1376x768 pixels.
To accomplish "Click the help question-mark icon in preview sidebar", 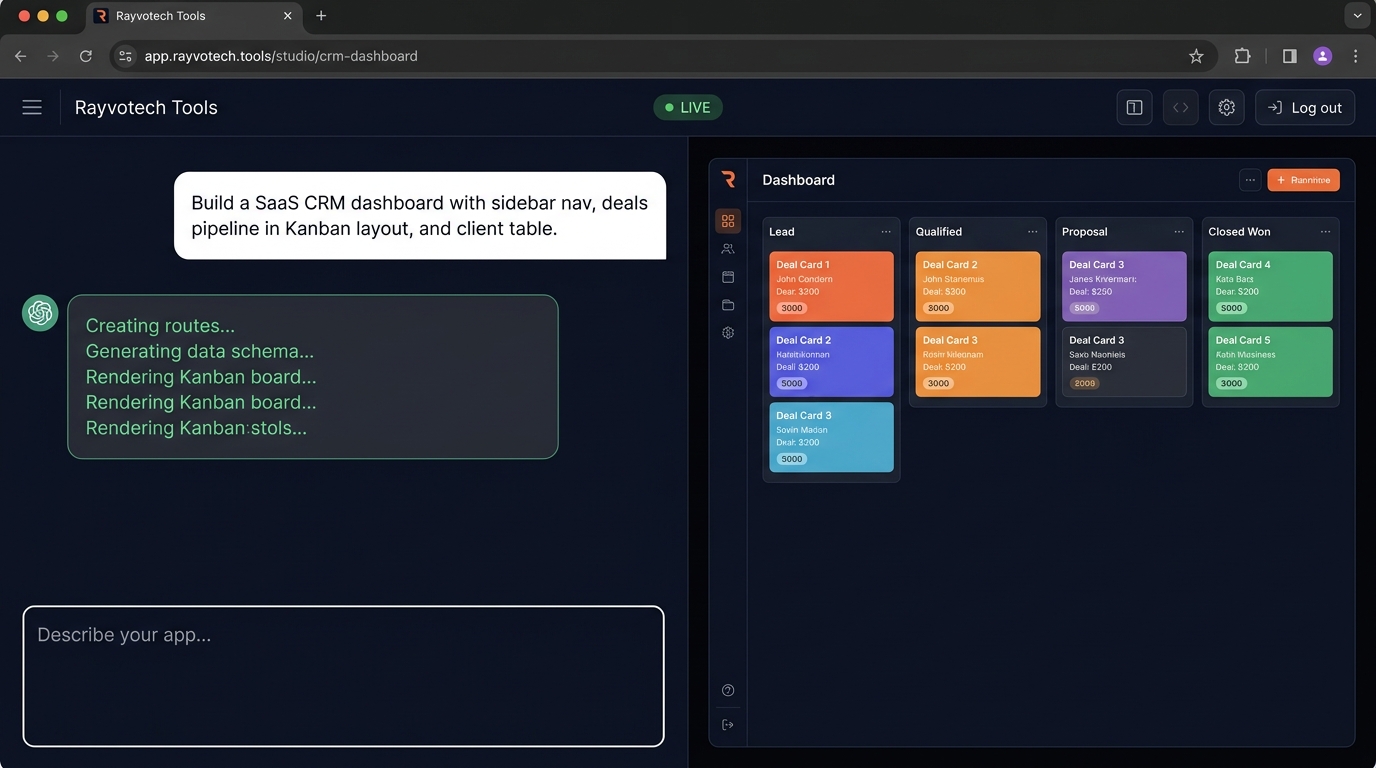I will point(728,690).
